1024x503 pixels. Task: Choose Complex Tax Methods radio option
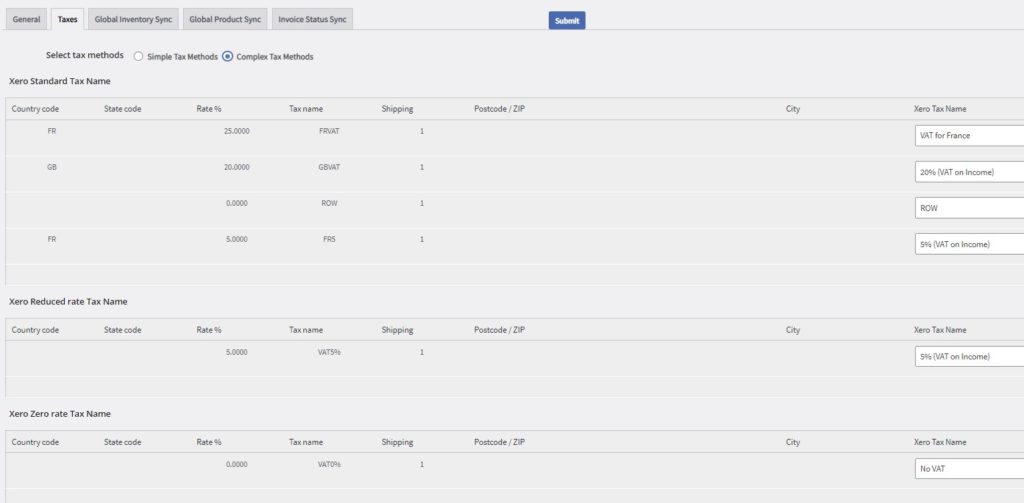tap(227, 57)
